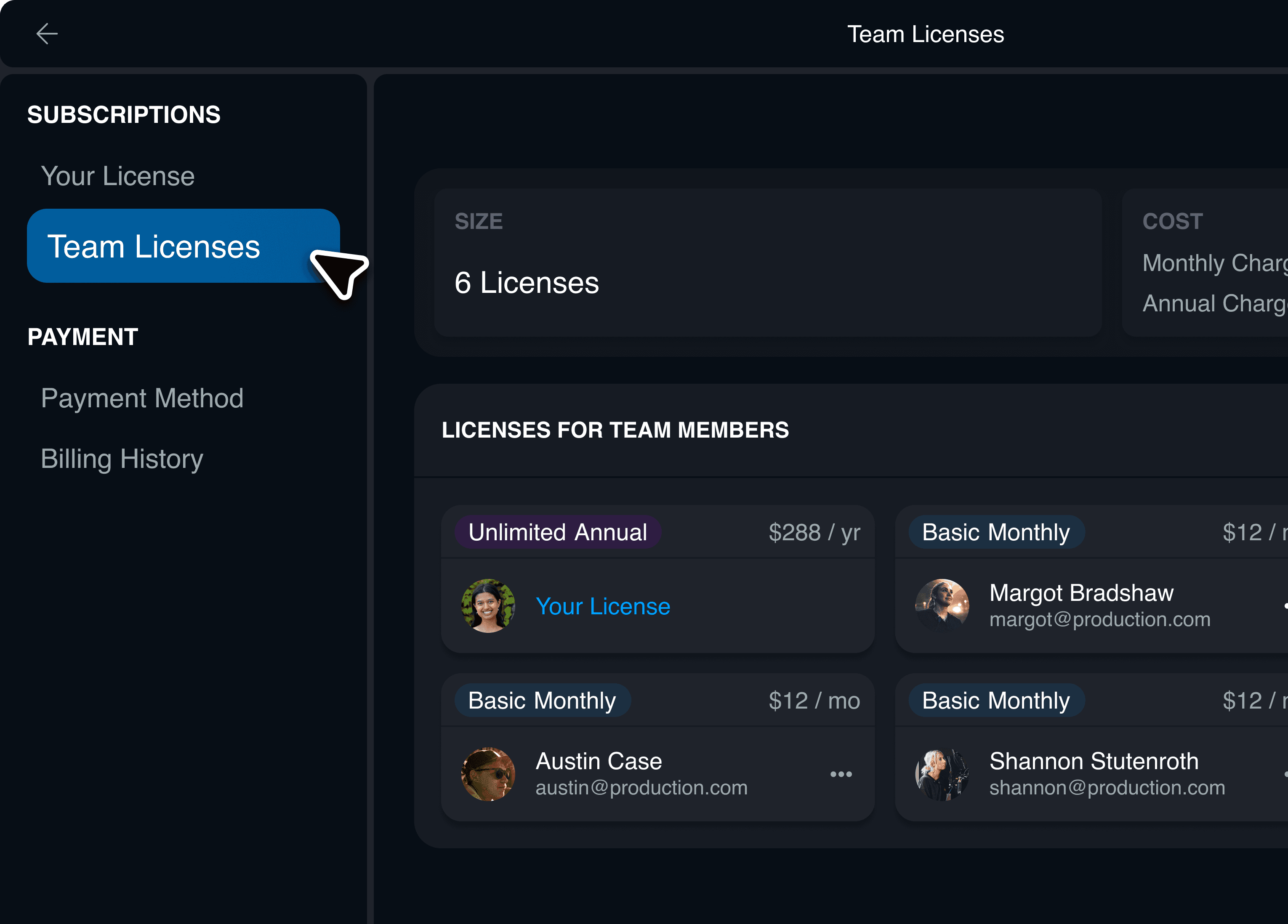1288x924 pixels.
Task: Click the back arrow icon
Action: 47,34
